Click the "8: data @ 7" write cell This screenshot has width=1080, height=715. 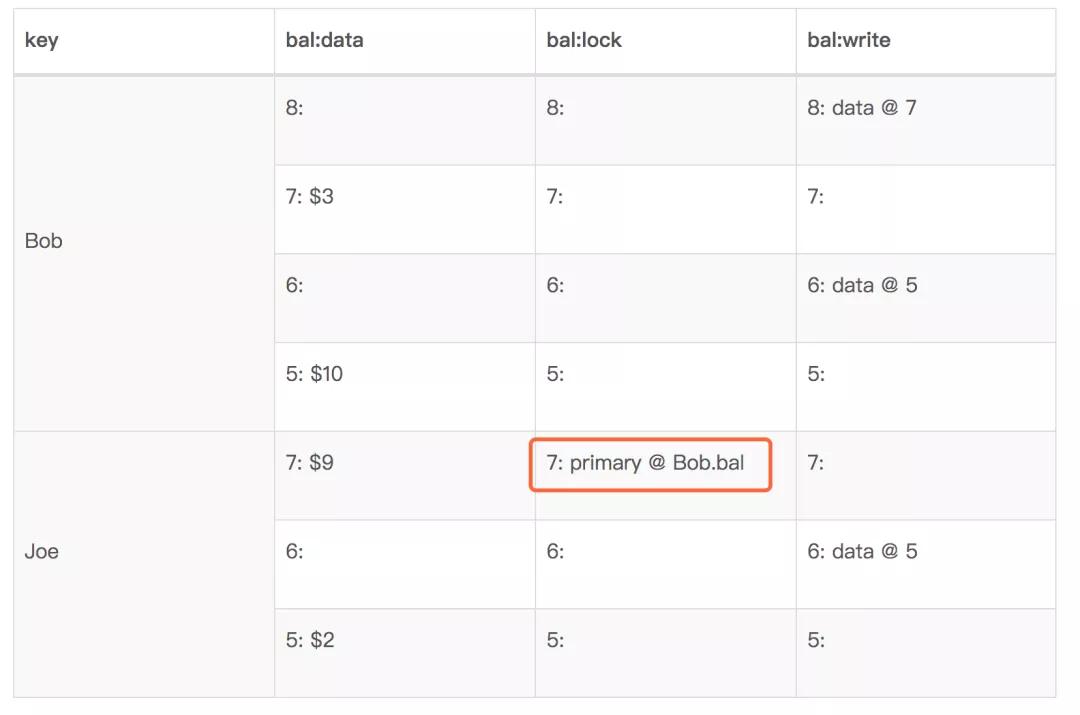click(862, 108)
